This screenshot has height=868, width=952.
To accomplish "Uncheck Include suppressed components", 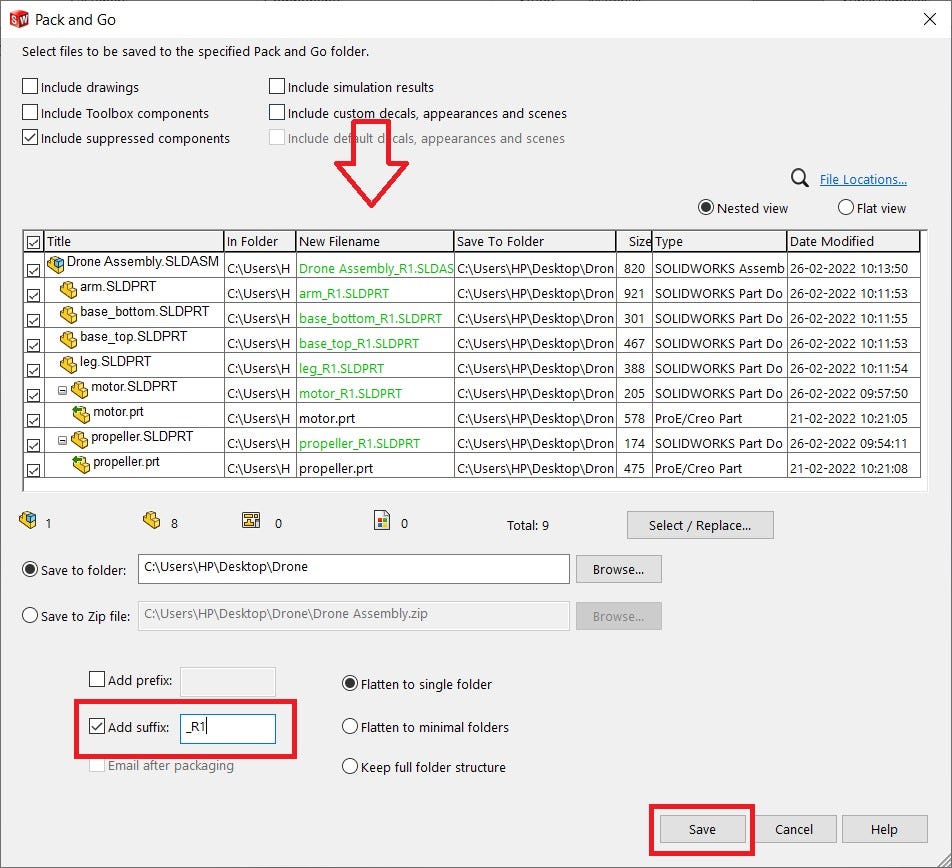I will 29,138.
